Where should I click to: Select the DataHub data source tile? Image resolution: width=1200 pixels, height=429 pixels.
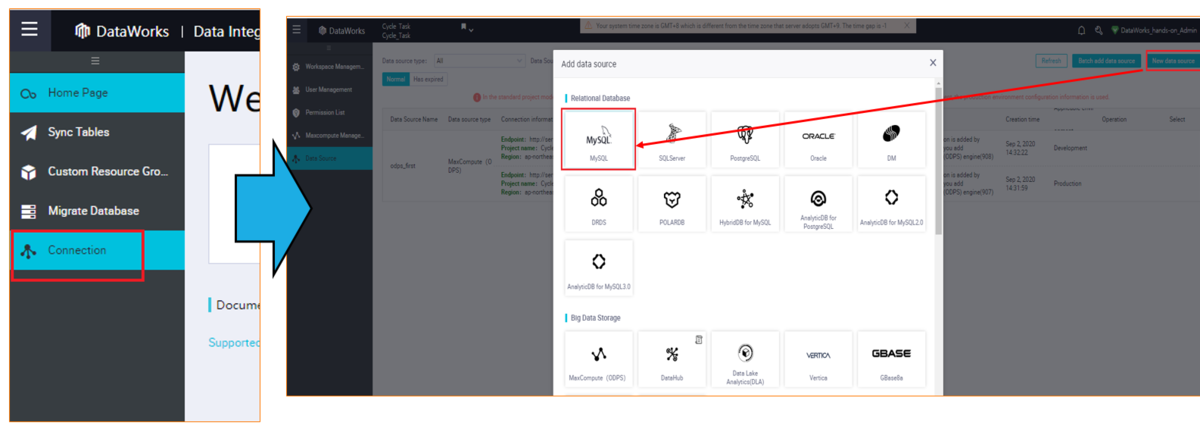pyautogui.click(x=672, y=361)
